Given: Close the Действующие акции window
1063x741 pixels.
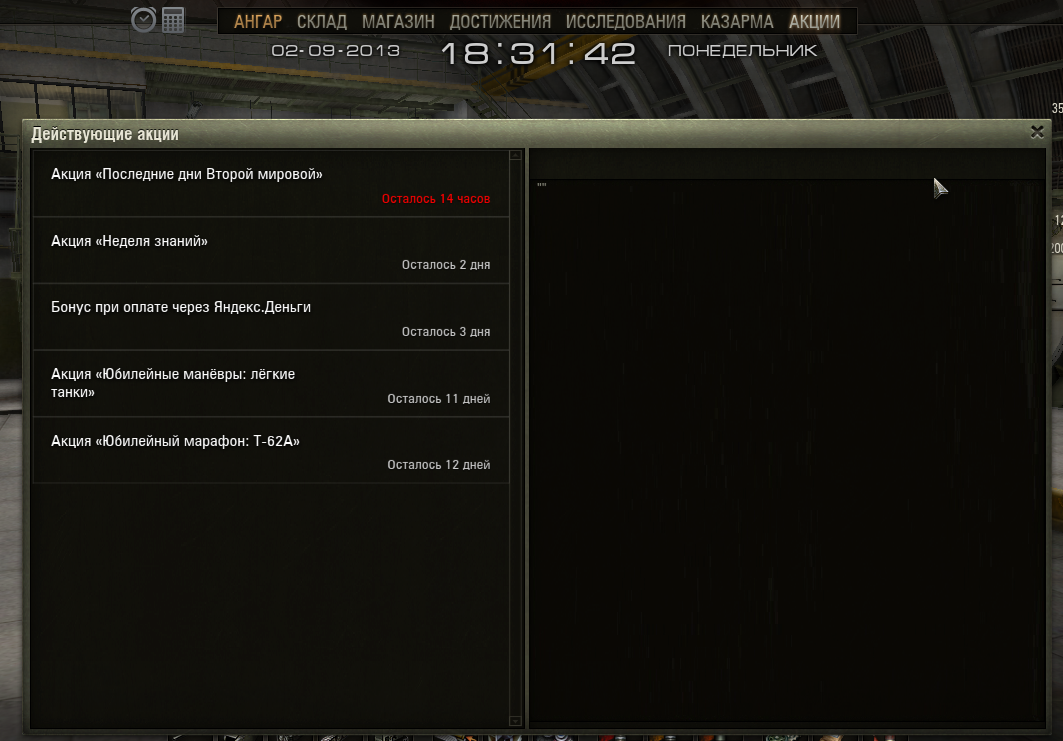Looking at the screenshot, I should click(x=1037, y=132).
